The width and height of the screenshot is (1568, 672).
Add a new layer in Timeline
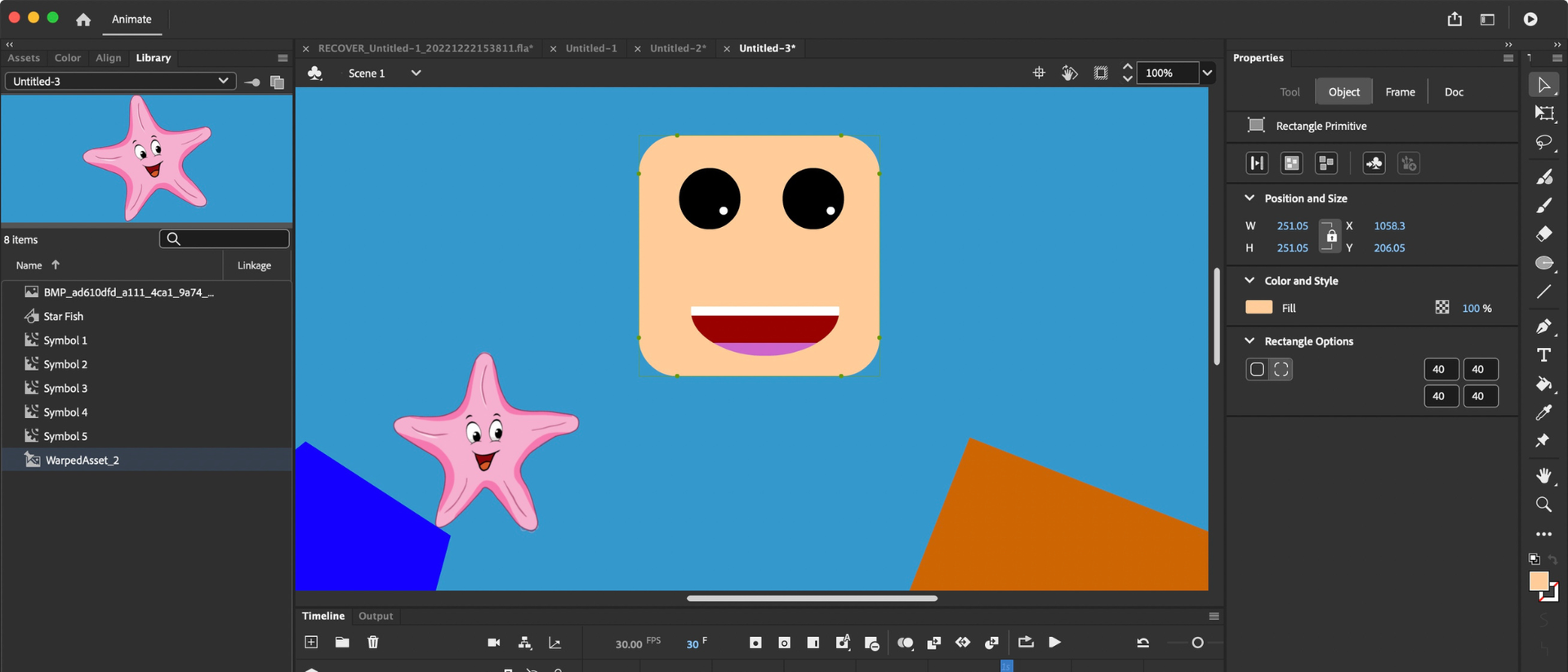pyautogui.click(x=311, y=643)
